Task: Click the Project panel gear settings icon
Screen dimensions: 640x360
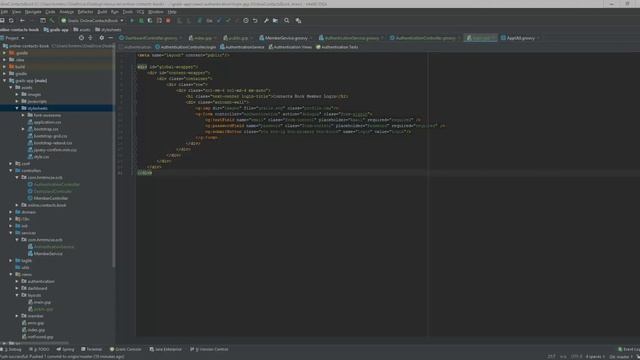Action: click(x=102, y=38)
